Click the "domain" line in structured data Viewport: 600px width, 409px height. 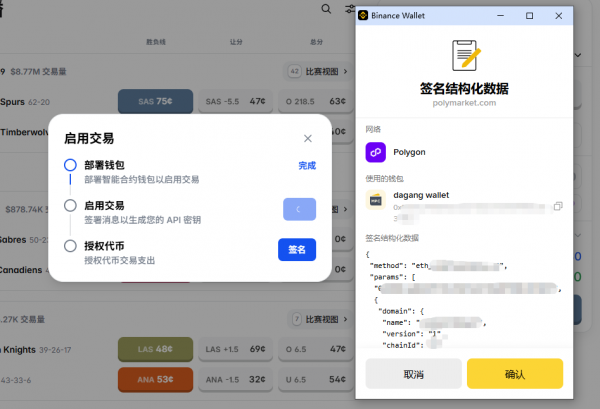click(x=401, y=311)
